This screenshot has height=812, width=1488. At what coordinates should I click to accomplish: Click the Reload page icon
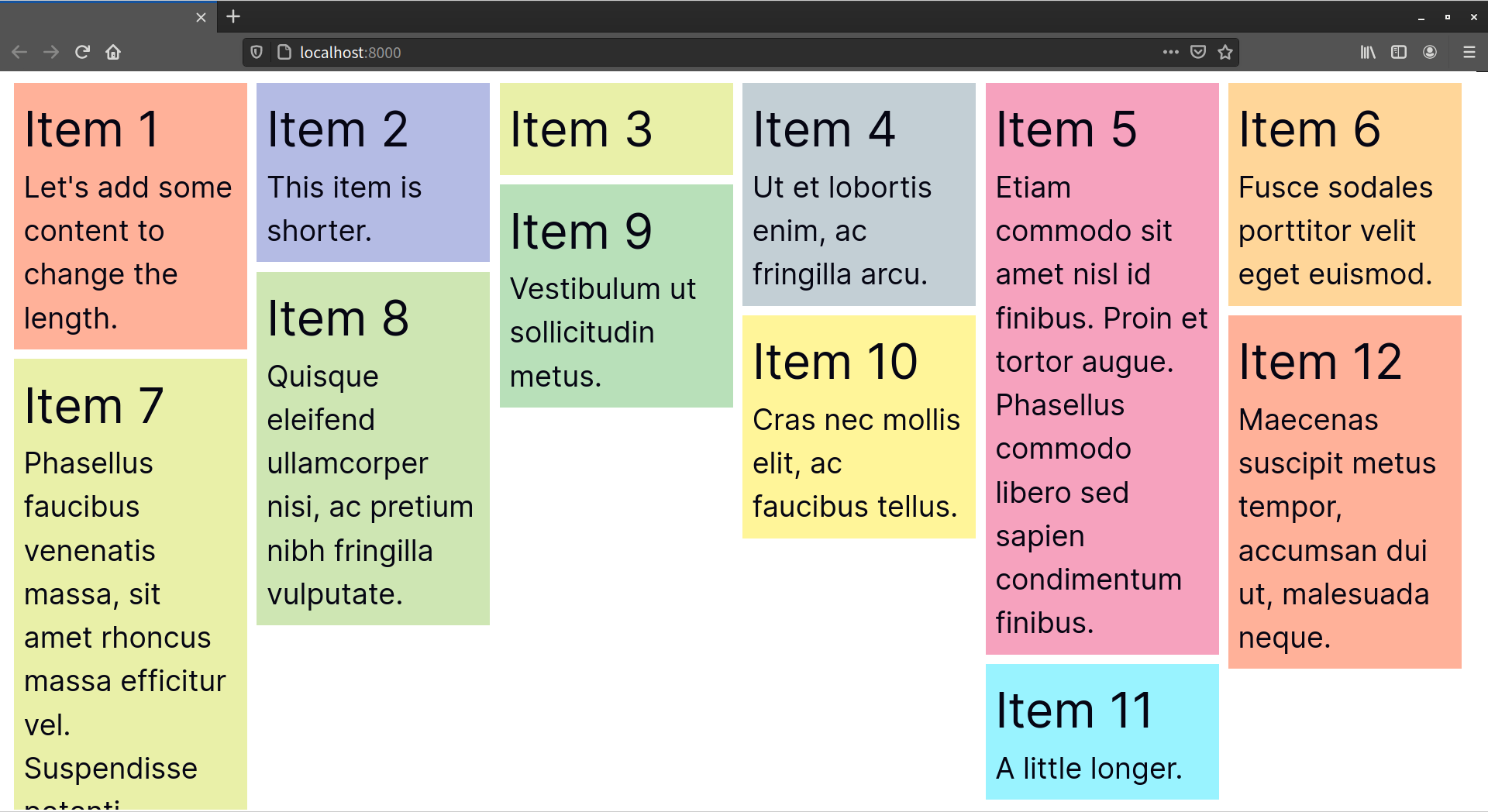click(82, 52)
